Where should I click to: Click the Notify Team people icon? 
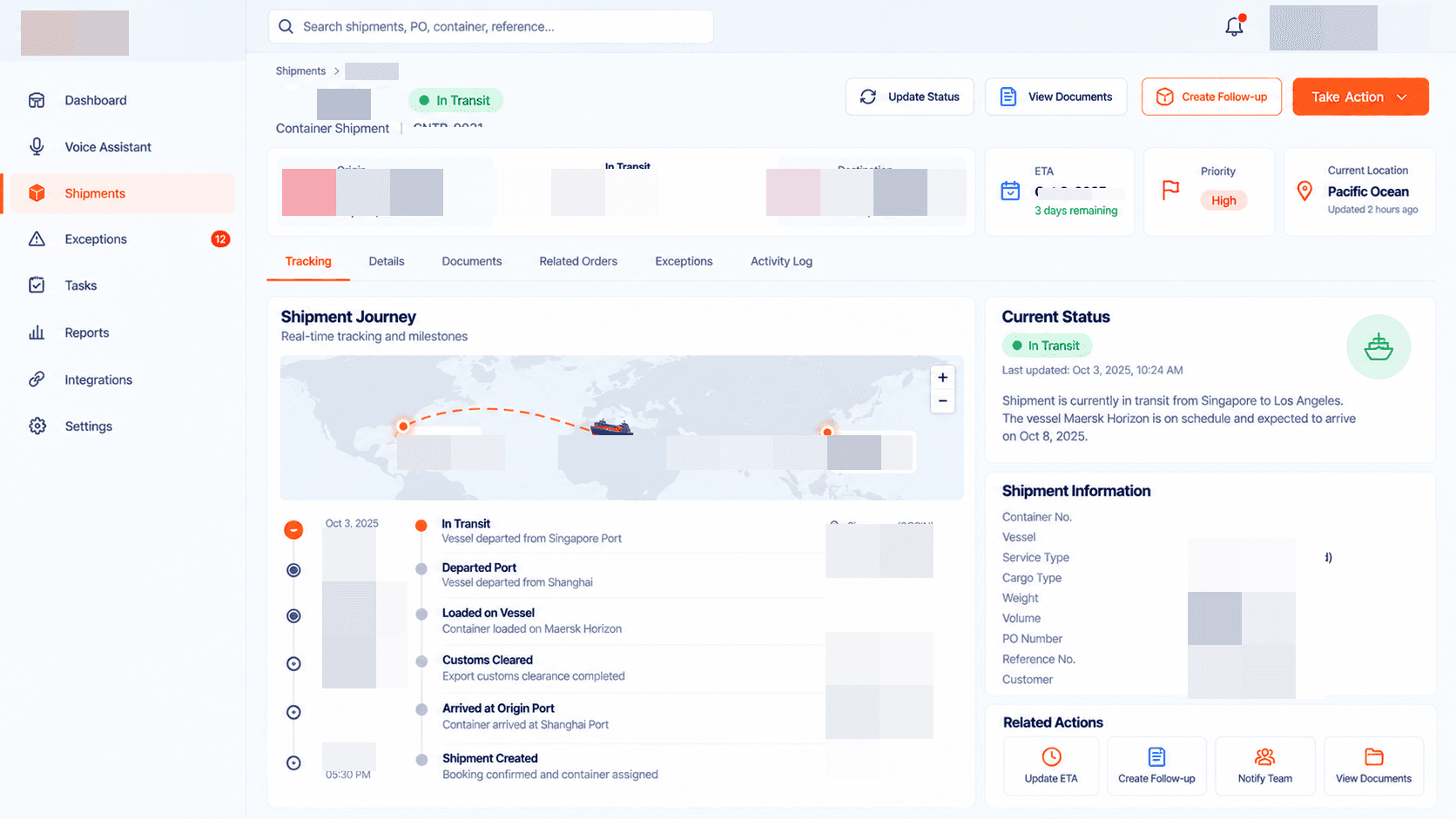(x=1264, y=756)
